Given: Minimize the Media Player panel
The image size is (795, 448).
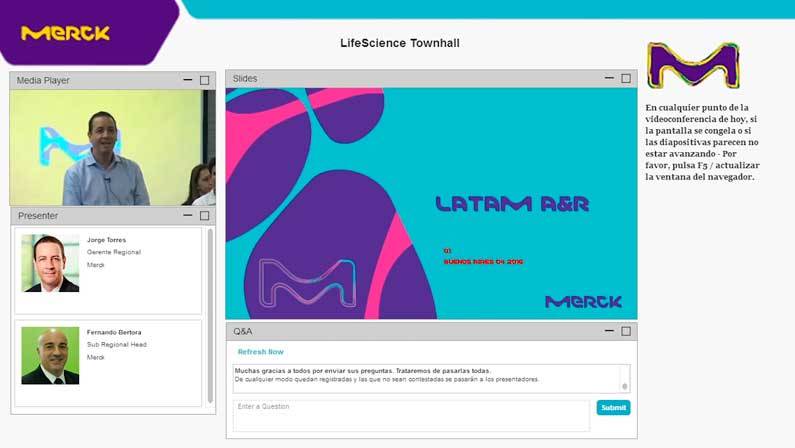Looking at the screenshot, I should 188,80.
